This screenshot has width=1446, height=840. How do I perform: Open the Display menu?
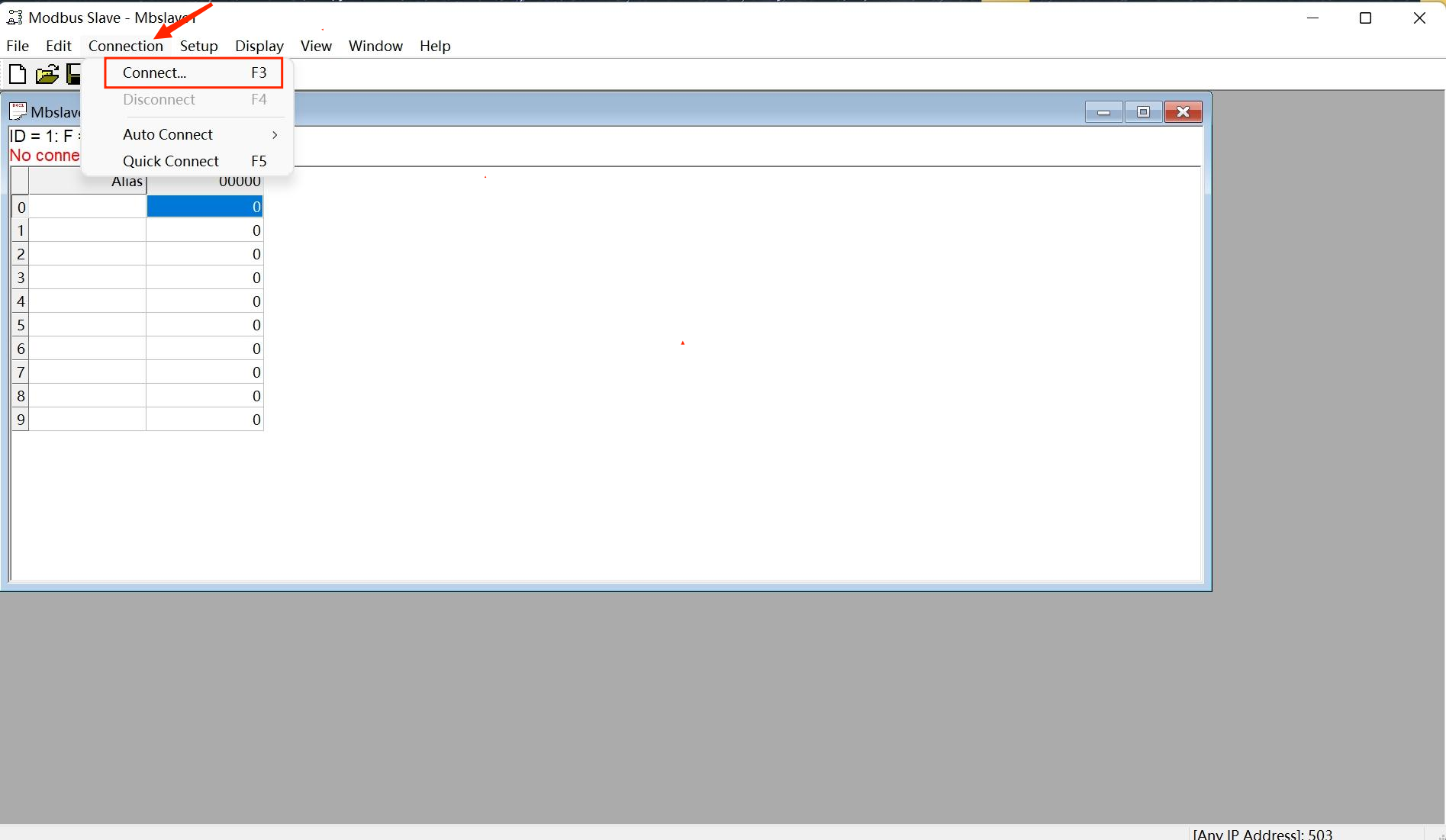tap(259, 46)
